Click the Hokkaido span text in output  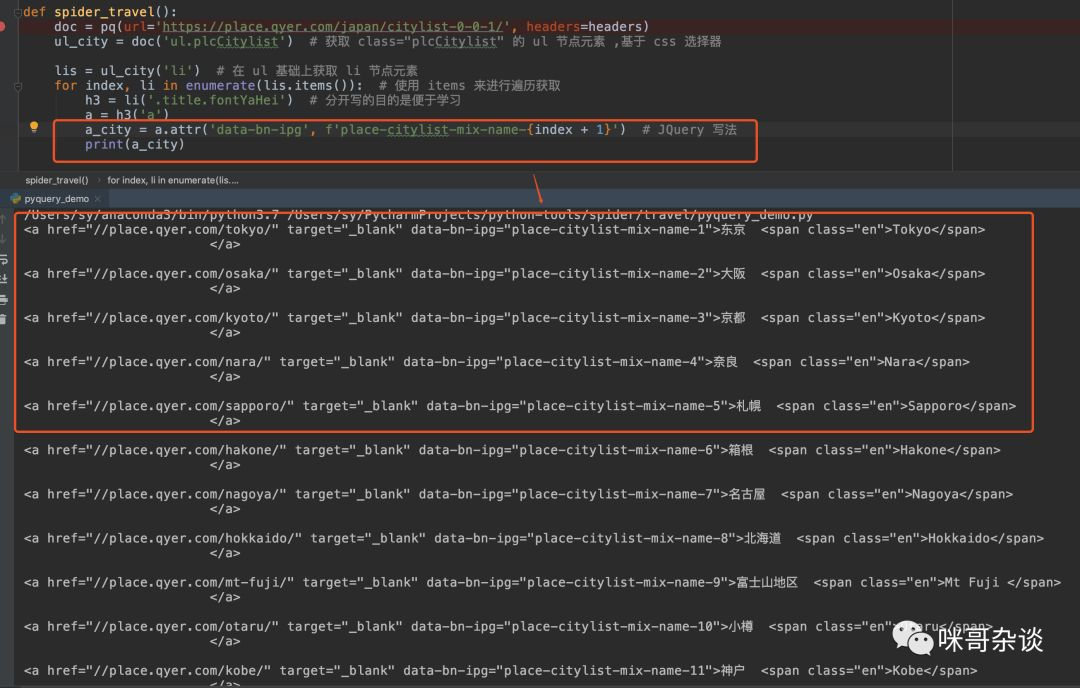click(x=959, y=539)
